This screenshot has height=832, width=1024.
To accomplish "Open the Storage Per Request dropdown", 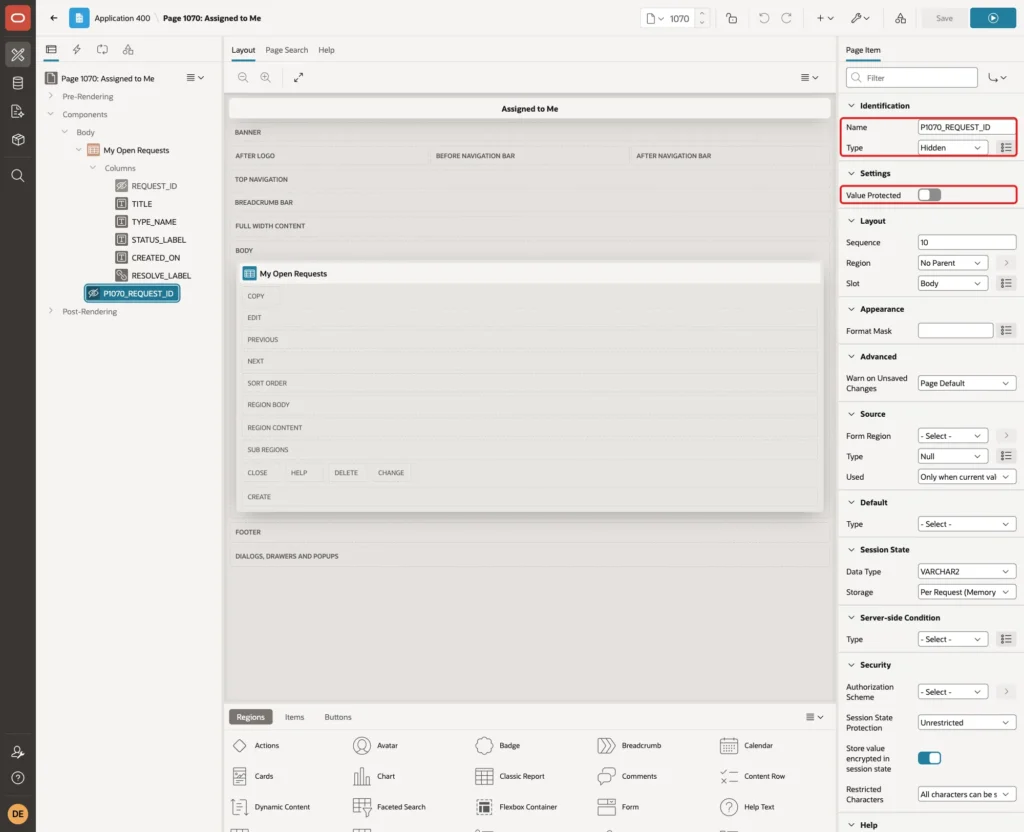I will point(967,592).
